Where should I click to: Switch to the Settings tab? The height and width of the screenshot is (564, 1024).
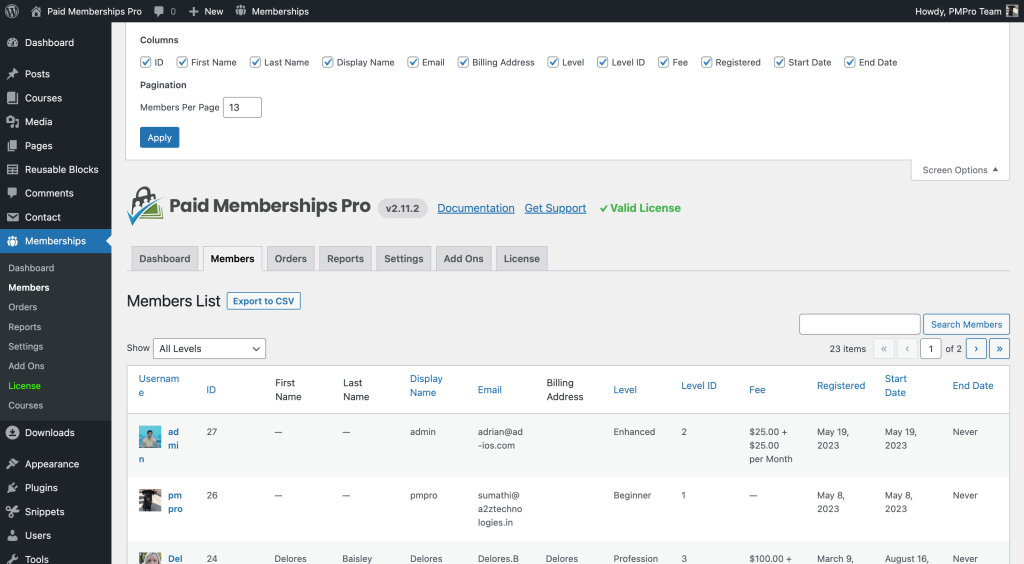pyautogui.click(x=404, y=258)
